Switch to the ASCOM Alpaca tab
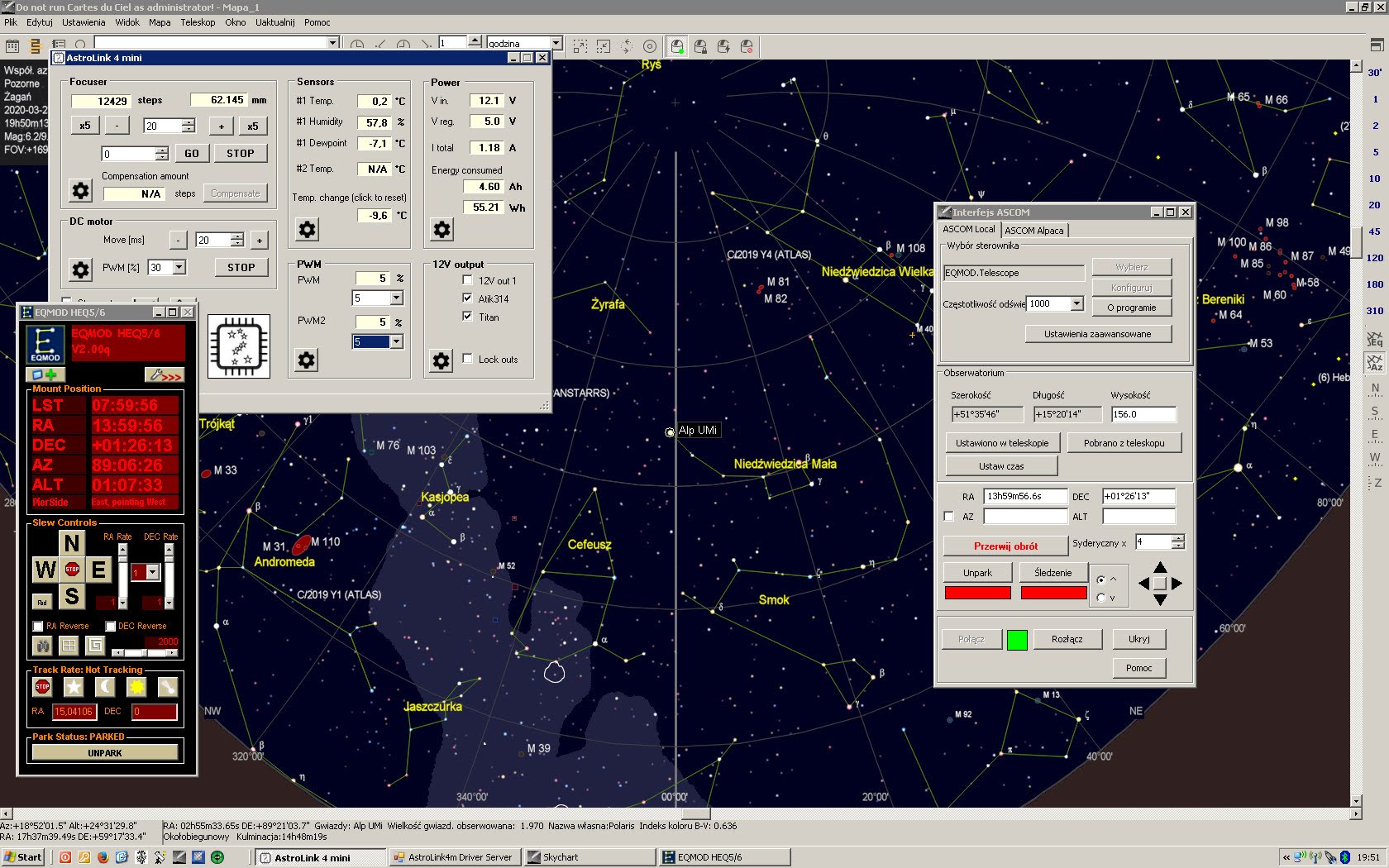The height and width of the screenshot is (868, 1389). [1033, 231]
